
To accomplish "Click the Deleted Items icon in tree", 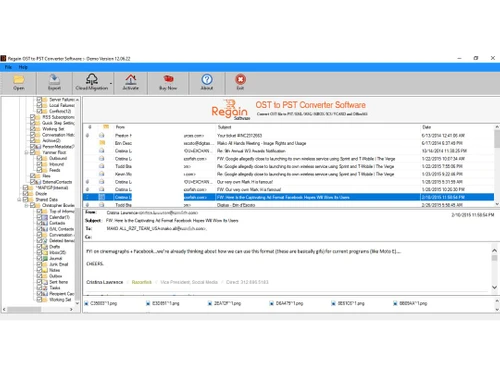I will 45,241.
